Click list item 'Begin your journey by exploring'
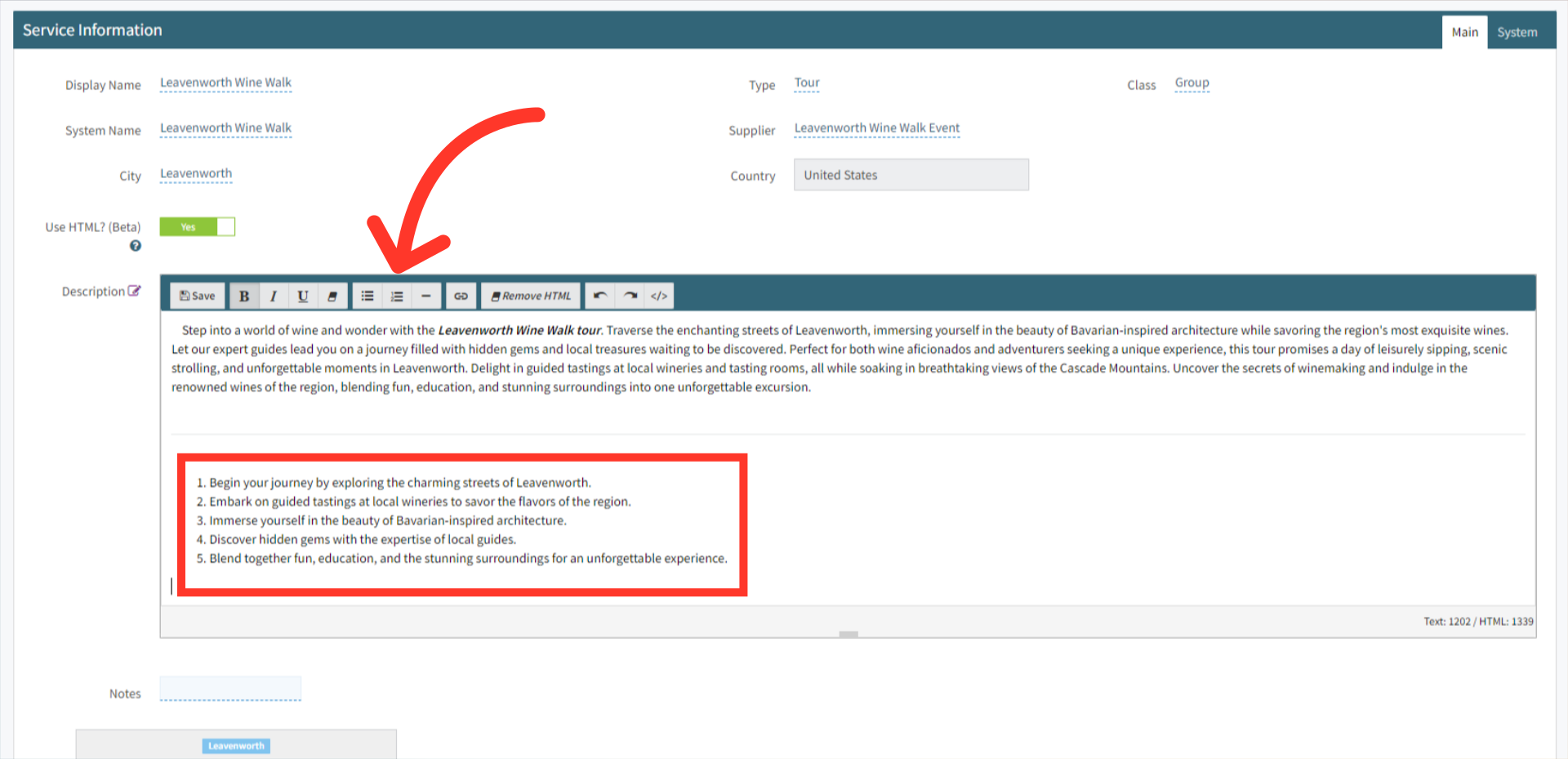The width and height of the screenshot is (1568, 759). pos(400,483)
